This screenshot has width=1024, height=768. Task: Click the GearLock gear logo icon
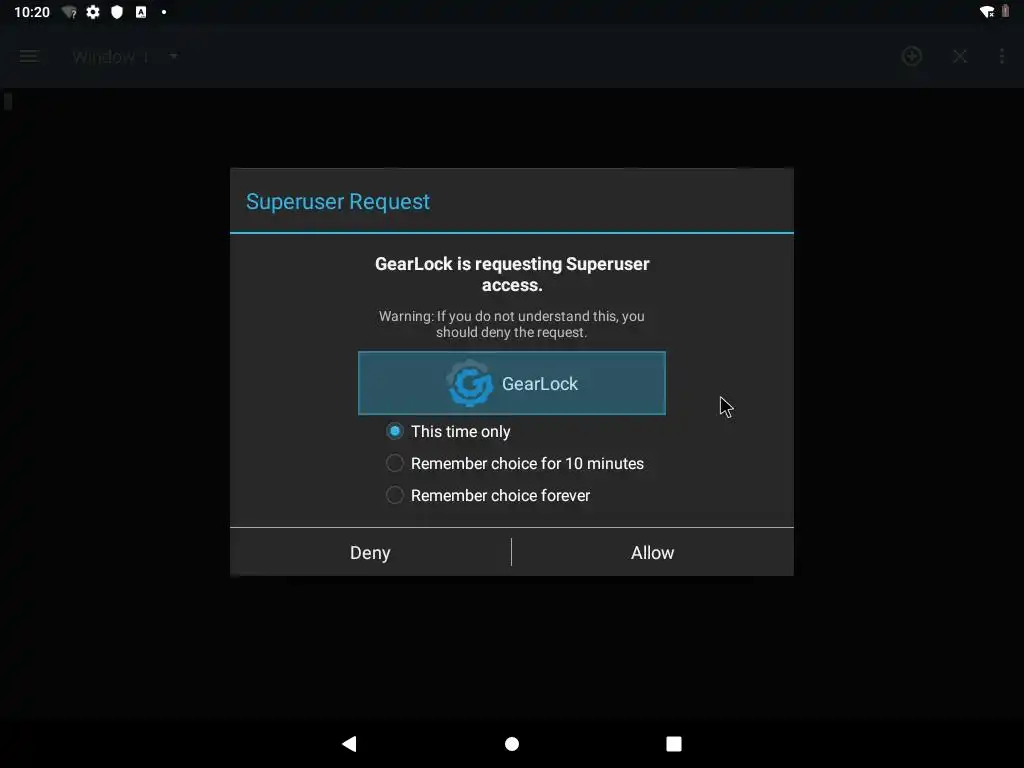coord(470,383)
